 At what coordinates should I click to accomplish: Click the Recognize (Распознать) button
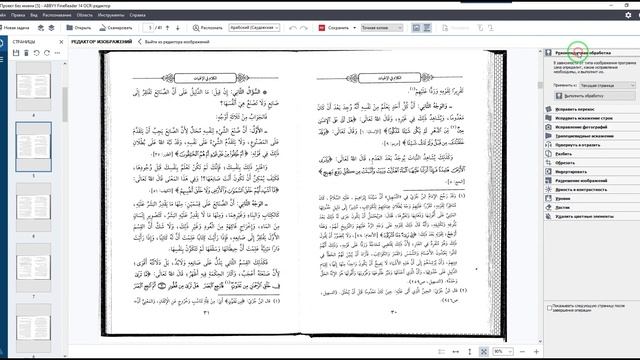(x=207, y=28)
